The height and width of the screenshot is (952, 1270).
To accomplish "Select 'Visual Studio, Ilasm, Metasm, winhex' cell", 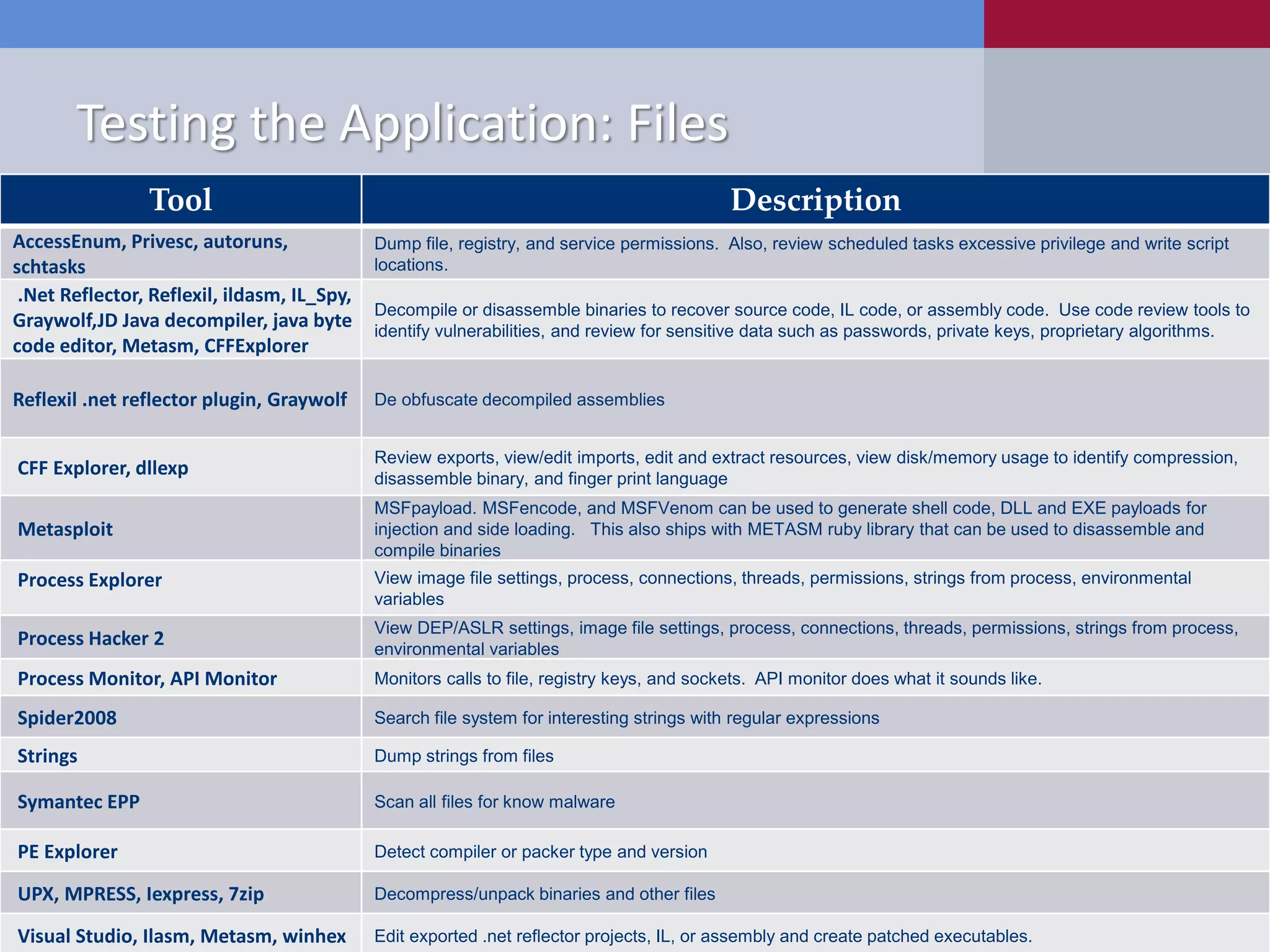I will point(181,933).
